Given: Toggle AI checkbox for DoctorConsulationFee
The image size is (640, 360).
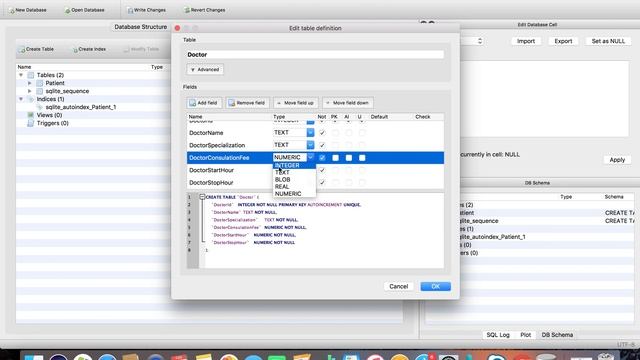Looking at the screenshot, I should (349, 158).
